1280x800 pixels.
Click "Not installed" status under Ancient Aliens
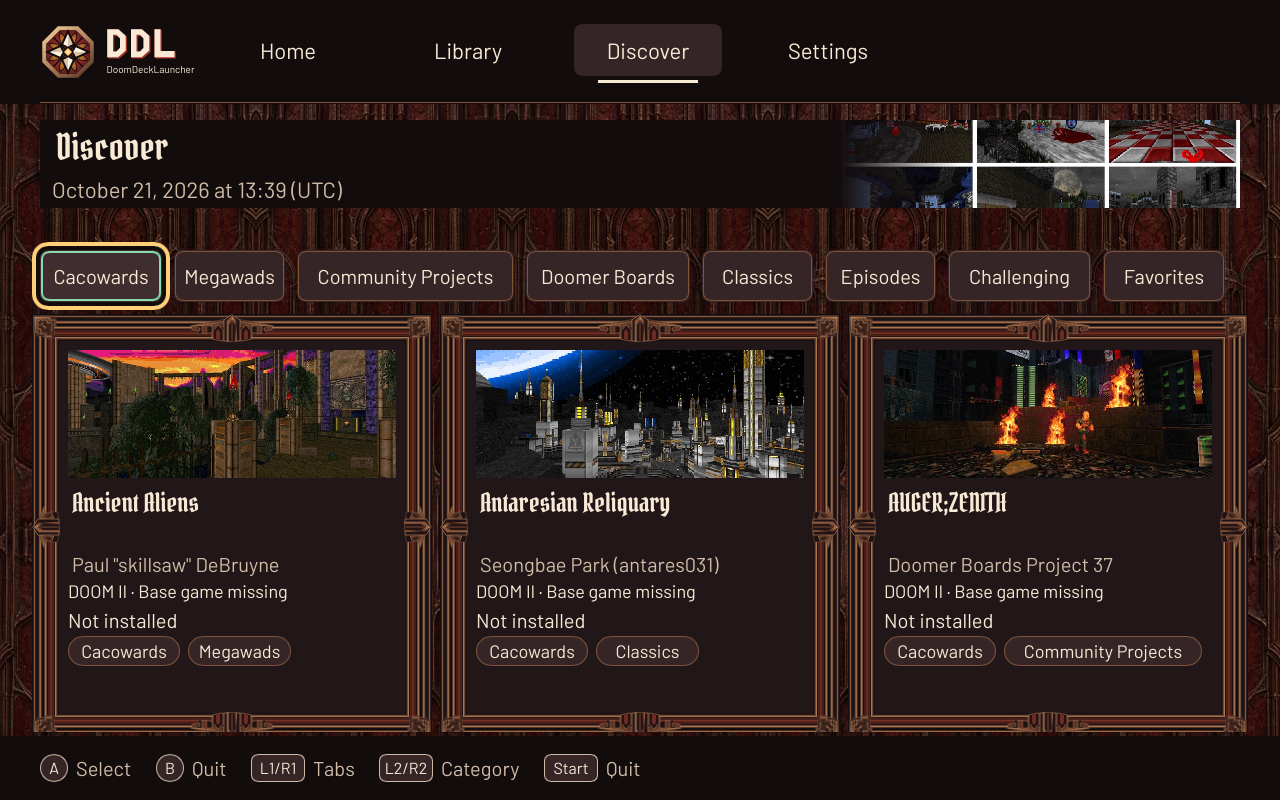tap(123, 621)
